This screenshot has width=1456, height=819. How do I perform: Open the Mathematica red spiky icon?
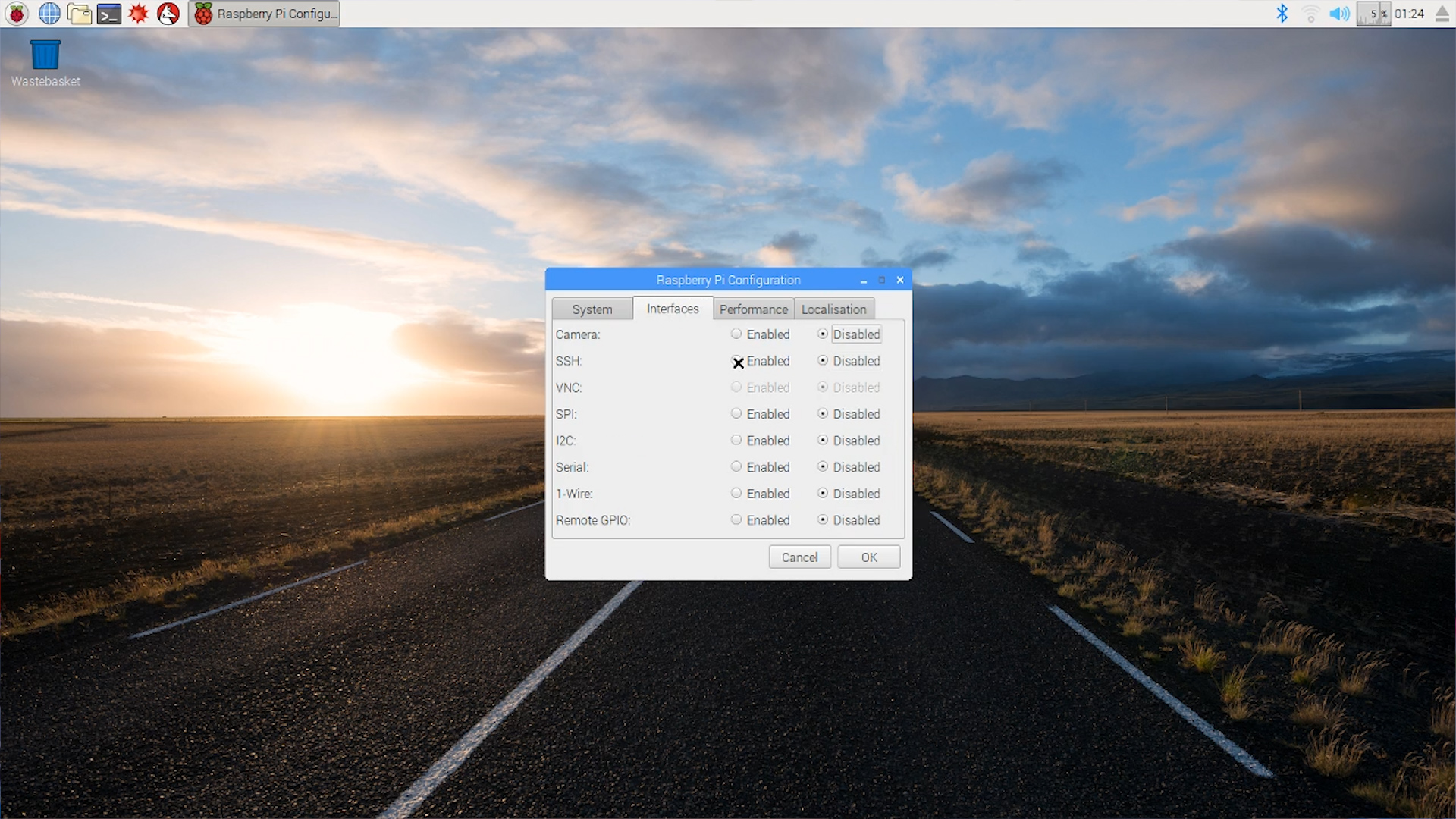[x=139, y=13]
